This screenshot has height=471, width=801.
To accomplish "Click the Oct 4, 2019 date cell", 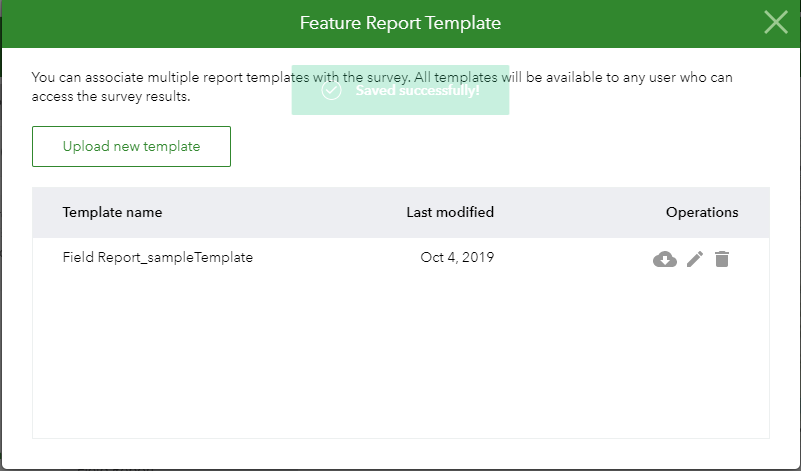I will (x=457, y=257).
